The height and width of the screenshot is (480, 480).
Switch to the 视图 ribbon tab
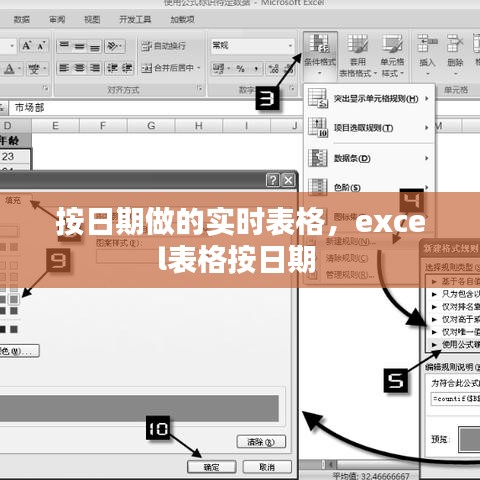[x=92, y=20]
